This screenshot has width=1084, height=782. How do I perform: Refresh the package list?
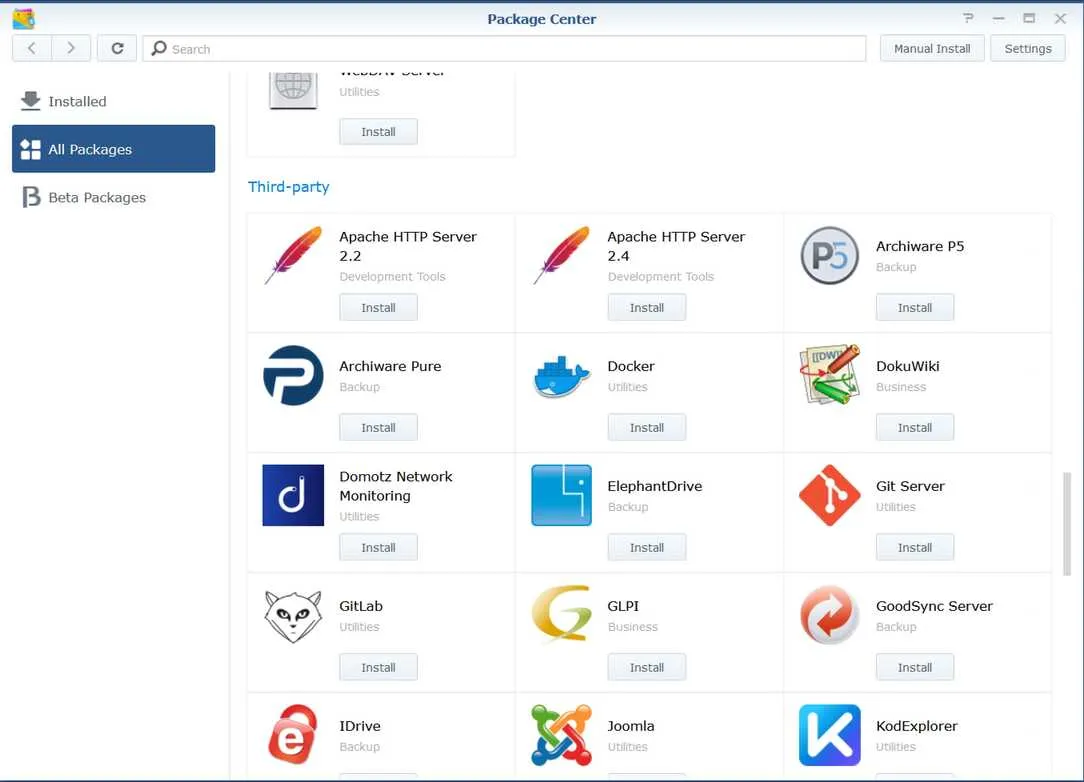[x=117, y=47]
